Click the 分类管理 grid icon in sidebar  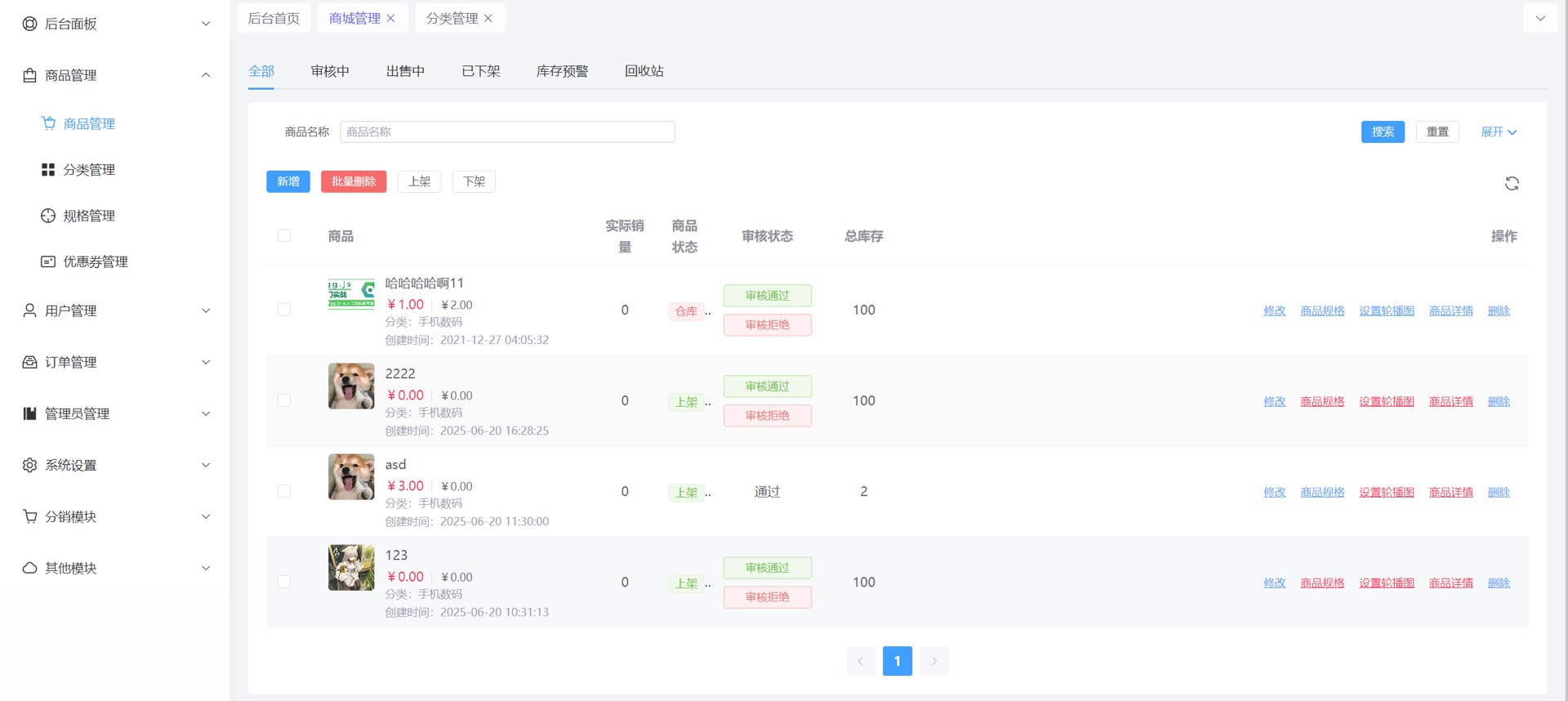tap(48, 170)
